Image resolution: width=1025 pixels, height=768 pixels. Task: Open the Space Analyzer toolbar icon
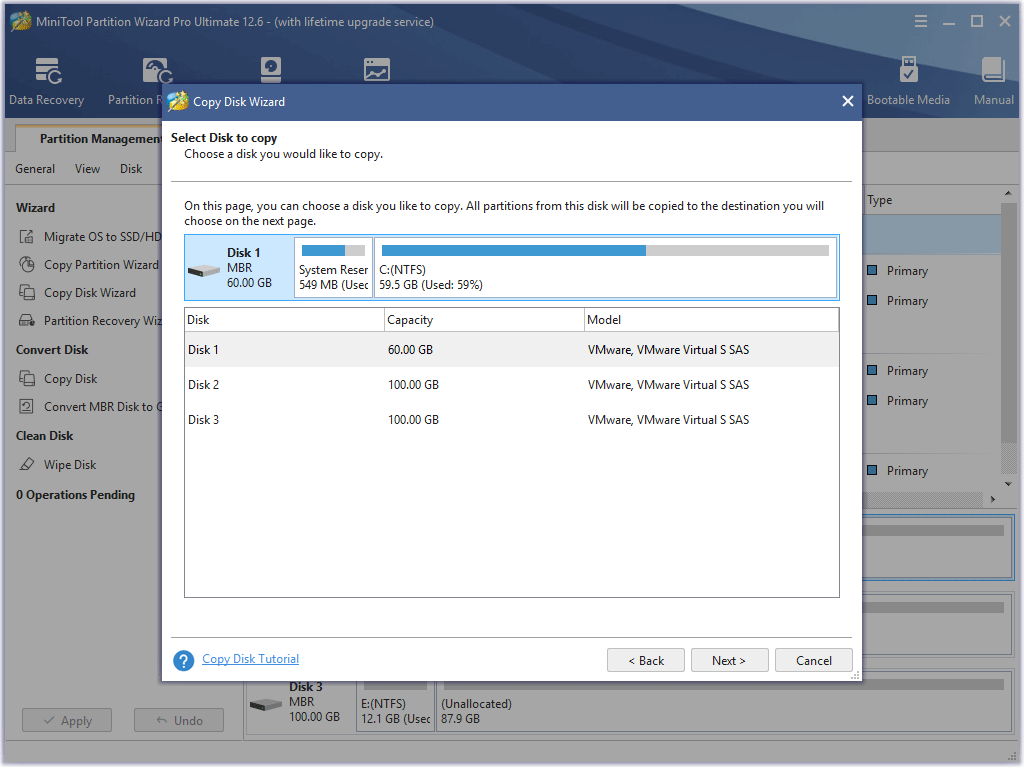(x=377, y=70)
